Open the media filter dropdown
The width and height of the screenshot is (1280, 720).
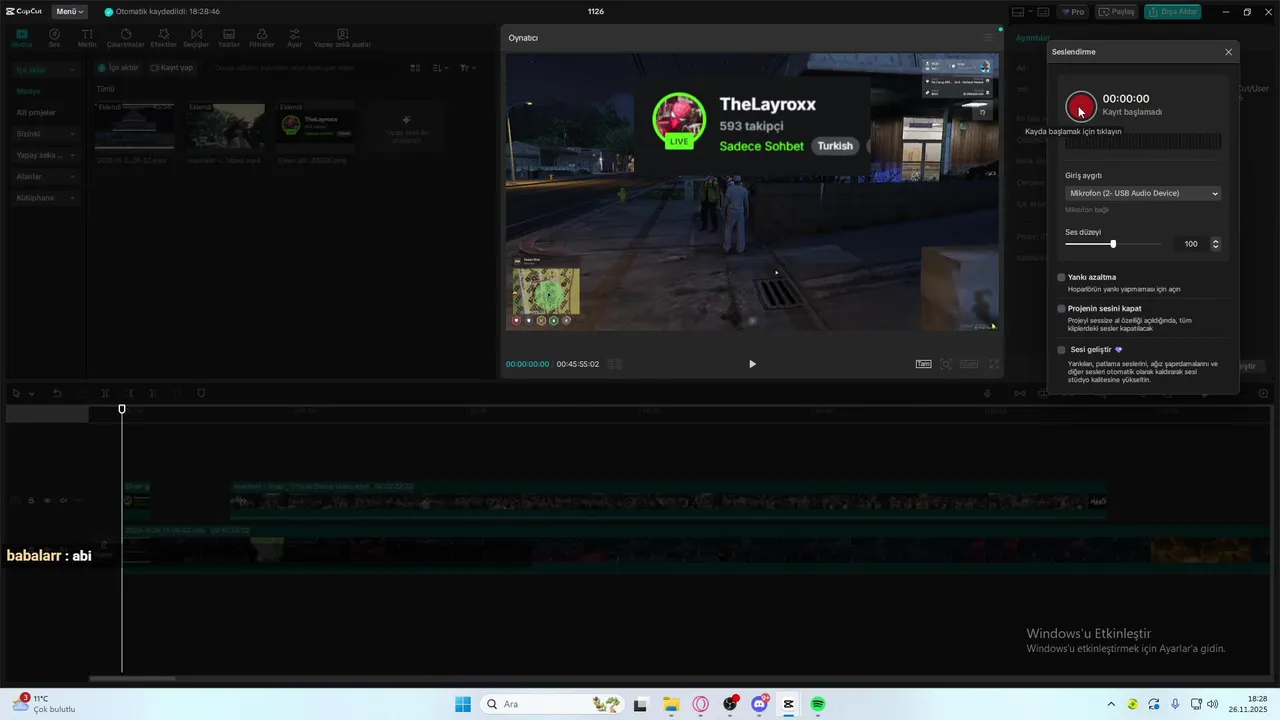click(x=468, y=68)
